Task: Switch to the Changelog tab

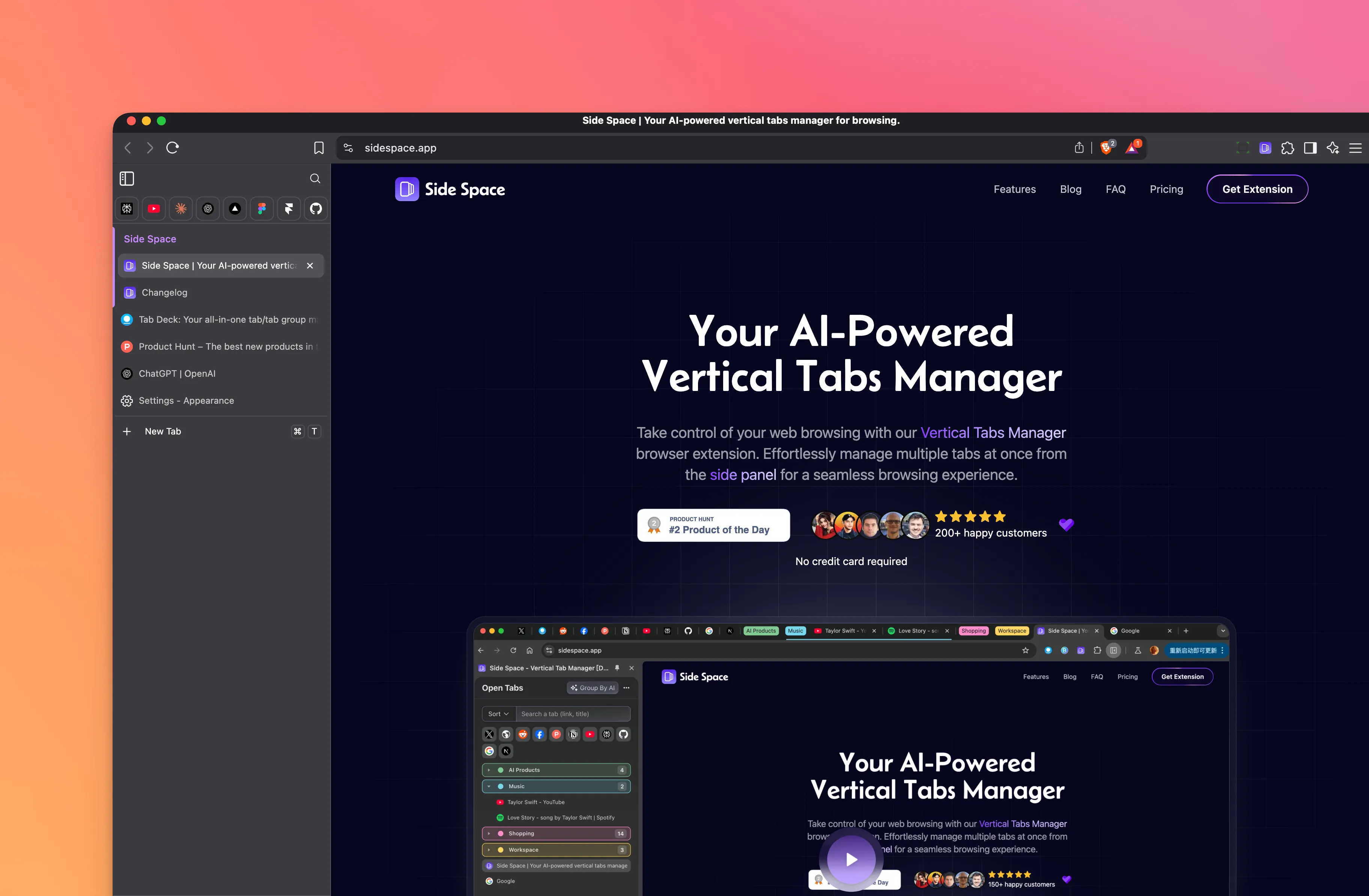Action: (164, 293)
